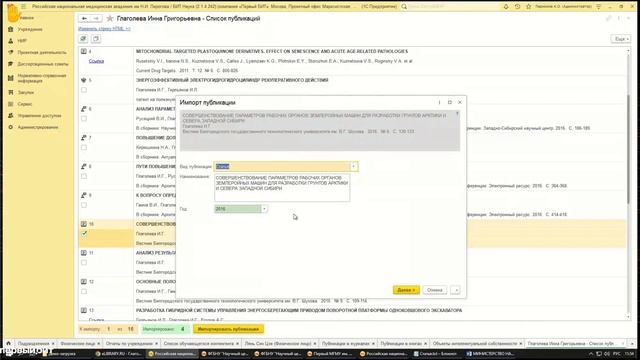The width and height of the screenshot is (640, 360).
Task: Click Импортировать публикации button
Action: point(228,329)
